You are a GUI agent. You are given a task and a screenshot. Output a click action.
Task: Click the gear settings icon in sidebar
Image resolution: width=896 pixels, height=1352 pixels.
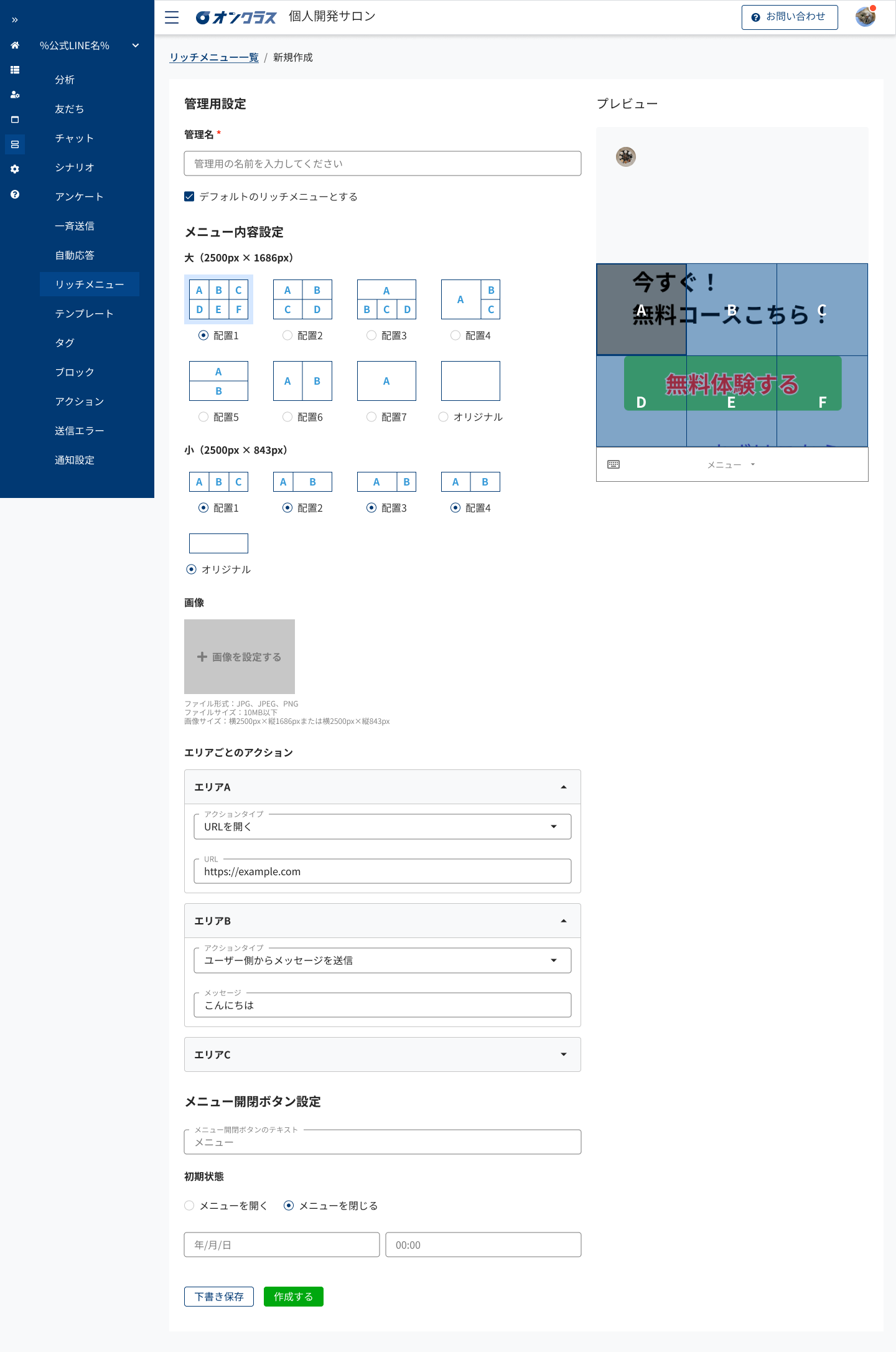pos(15,169)
